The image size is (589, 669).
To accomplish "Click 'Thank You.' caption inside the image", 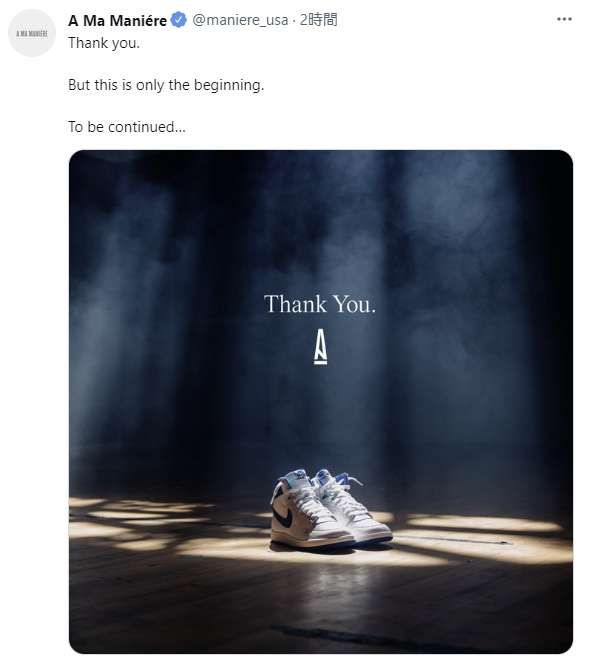I will coord(320,304).
